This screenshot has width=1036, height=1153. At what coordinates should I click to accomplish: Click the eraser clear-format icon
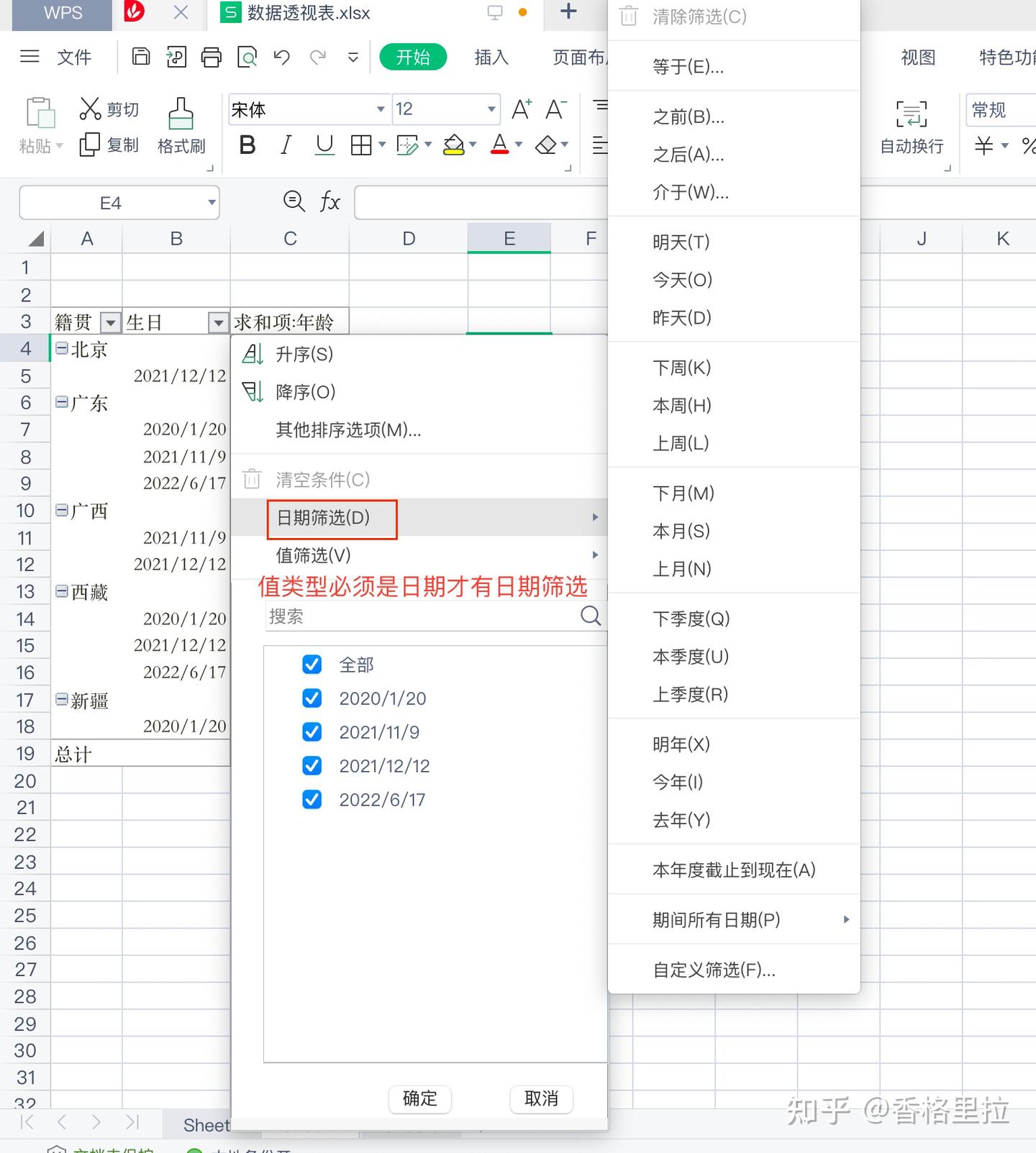(x=546, y=145)
